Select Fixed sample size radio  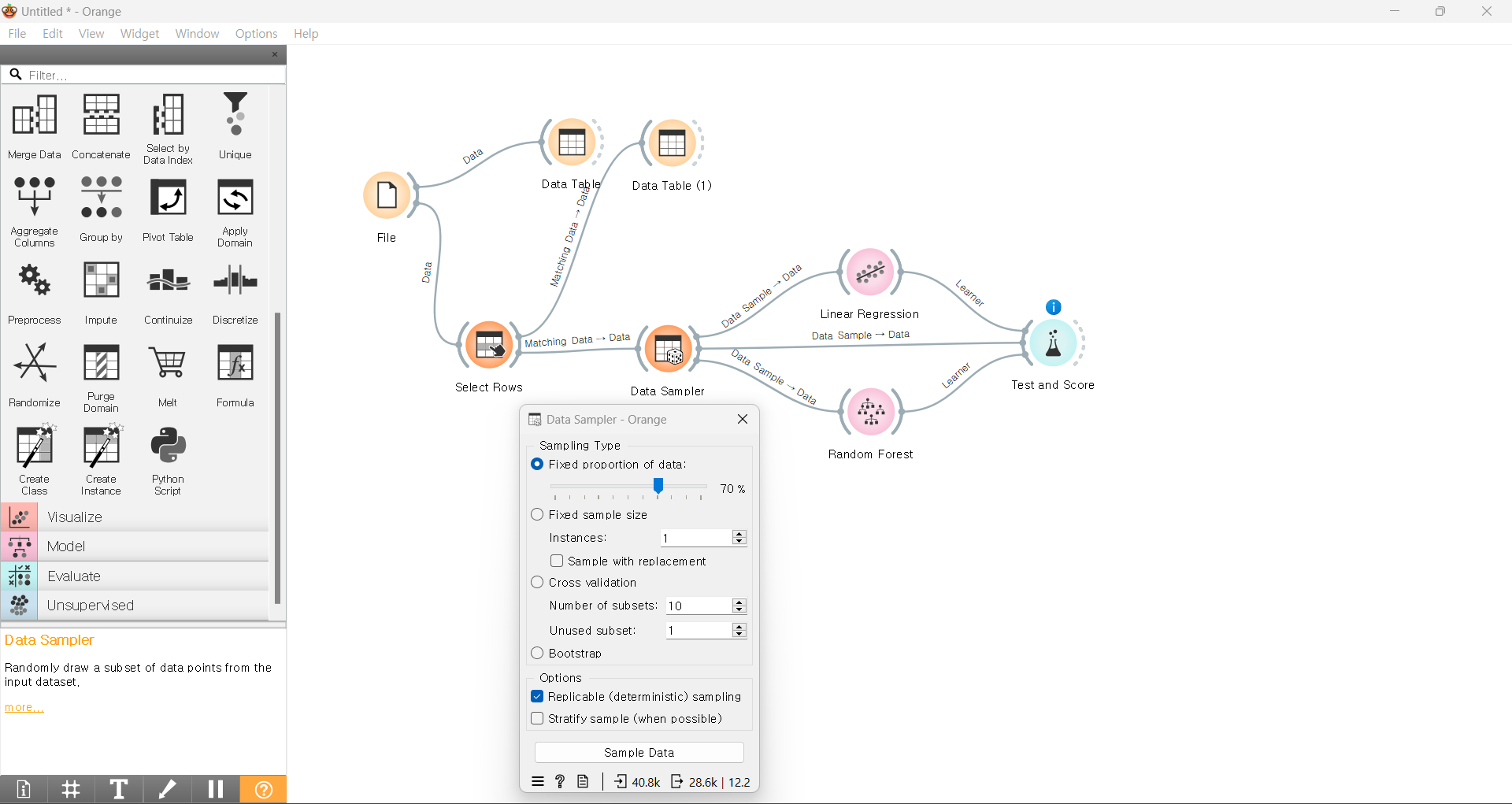coord(537,514)
